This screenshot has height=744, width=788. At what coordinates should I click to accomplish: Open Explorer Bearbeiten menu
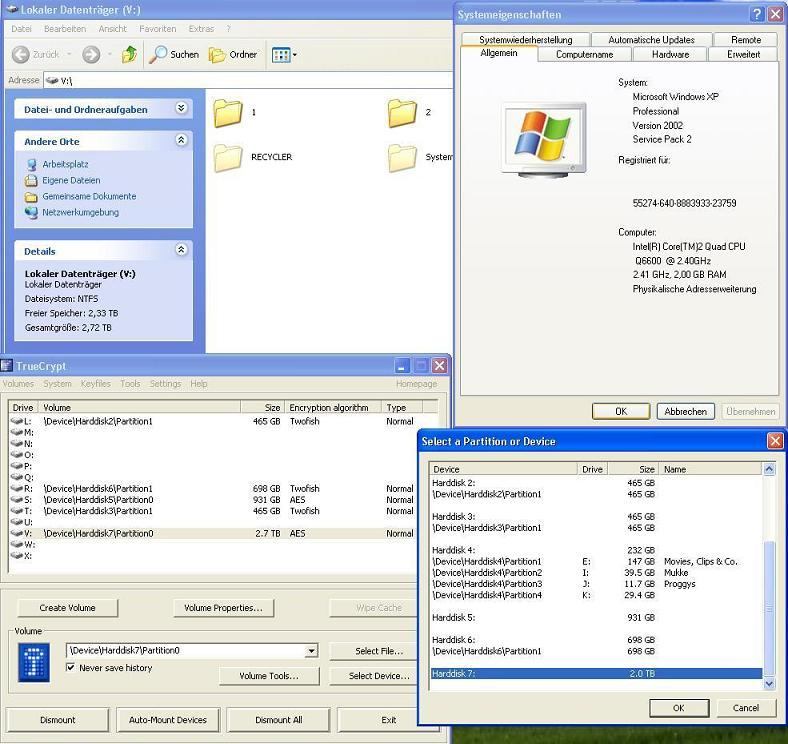point(65,29)
